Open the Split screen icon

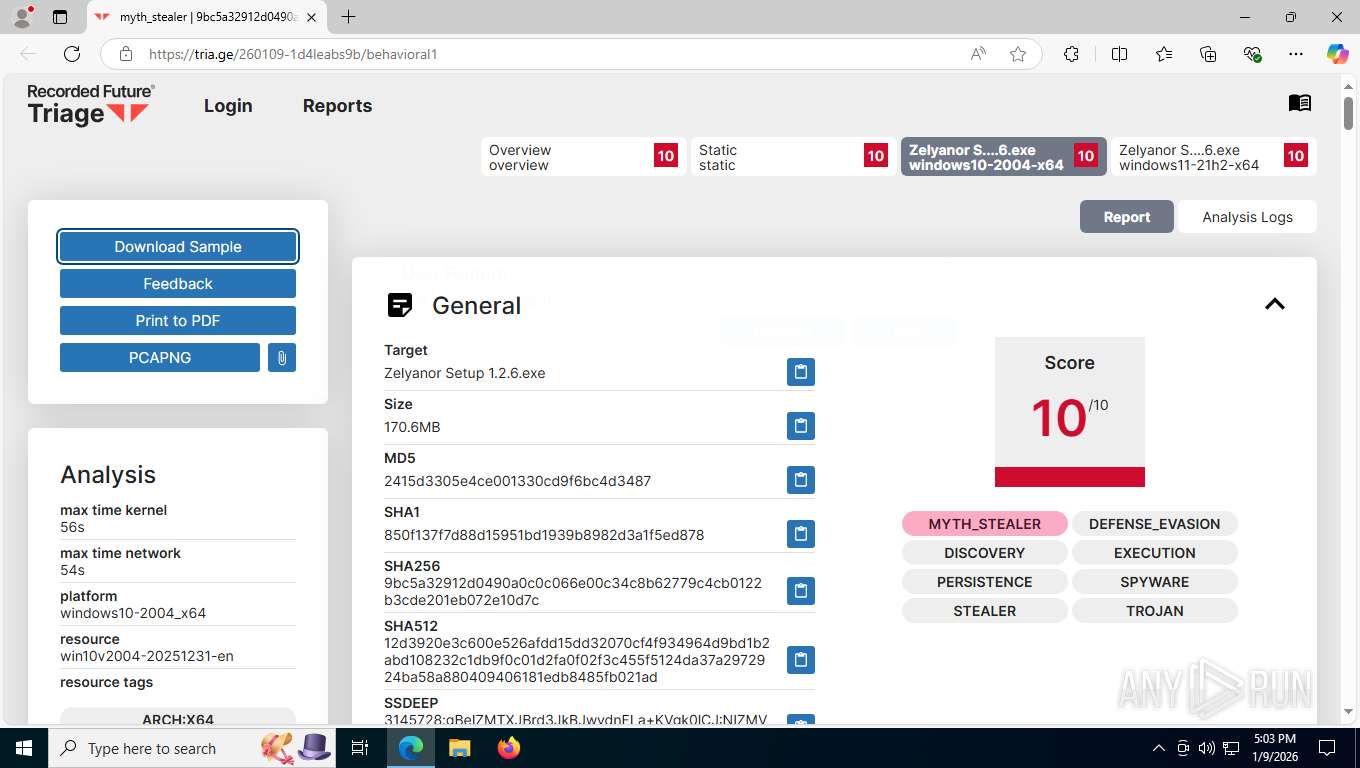1119,54
